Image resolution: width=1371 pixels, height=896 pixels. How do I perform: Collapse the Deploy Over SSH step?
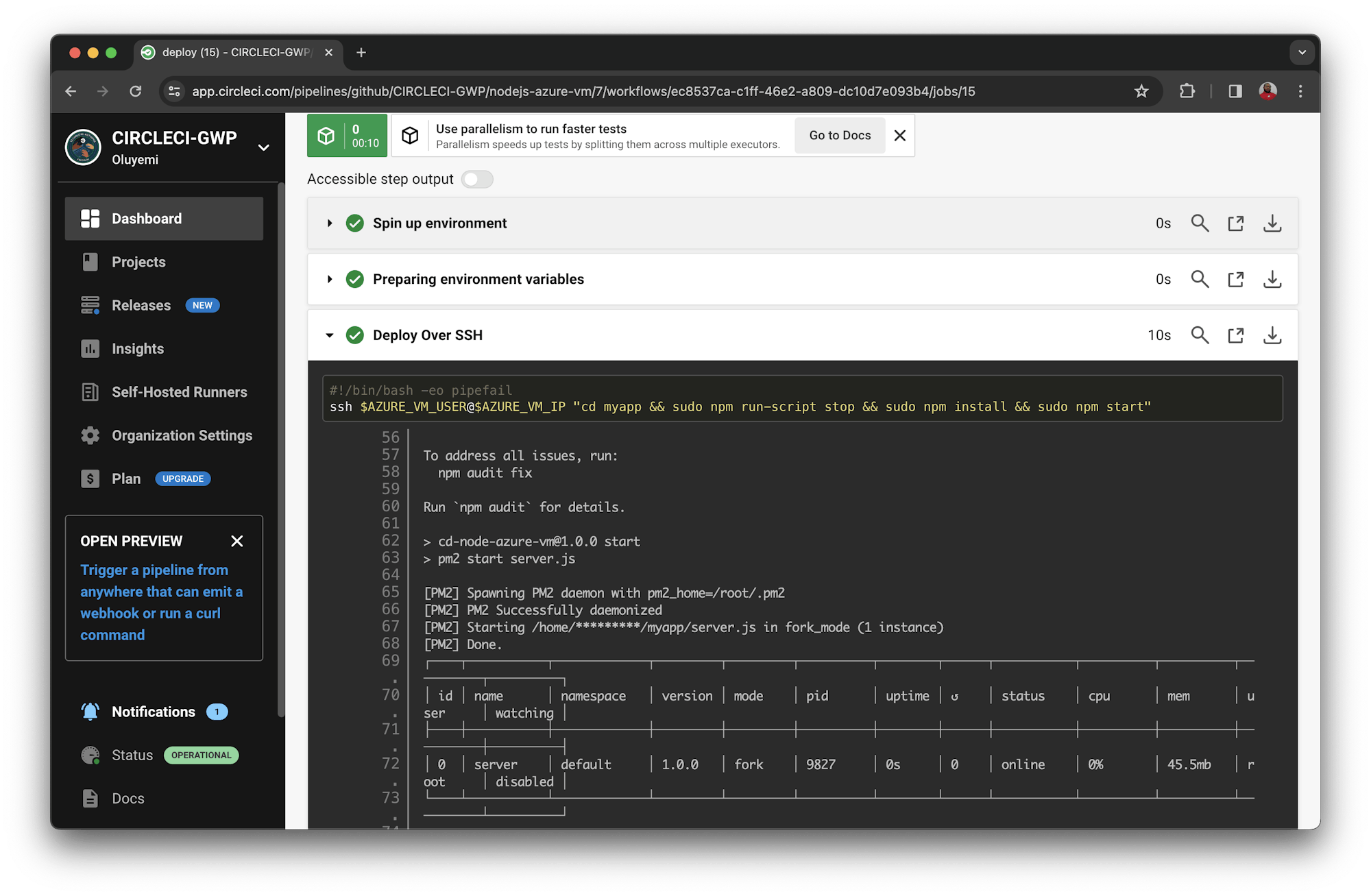(330, 335)
